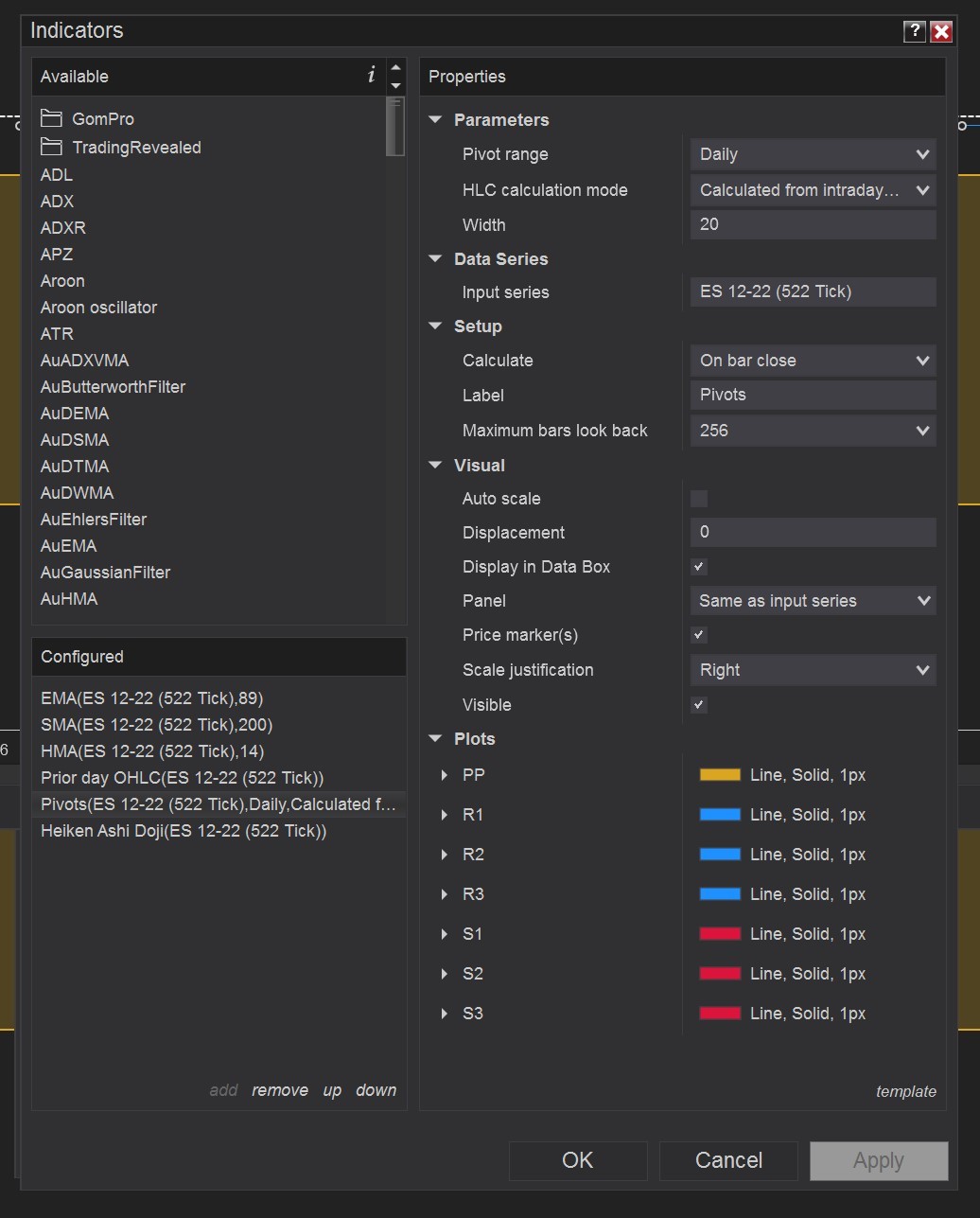Click the scroll down arrow in Available header

(396, 86)
